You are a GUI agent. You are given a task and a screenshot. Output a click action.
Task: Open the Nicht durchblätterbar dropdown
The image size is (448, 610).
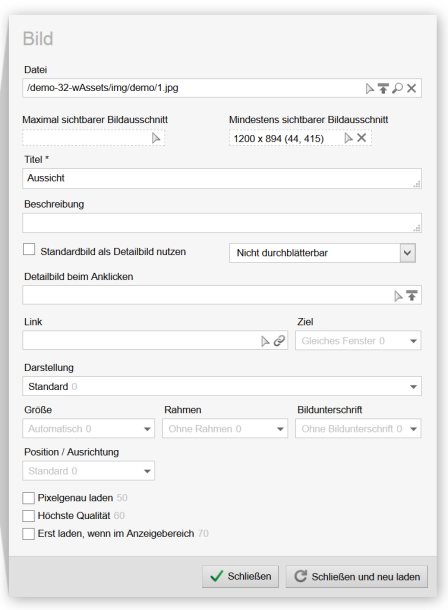322,253
